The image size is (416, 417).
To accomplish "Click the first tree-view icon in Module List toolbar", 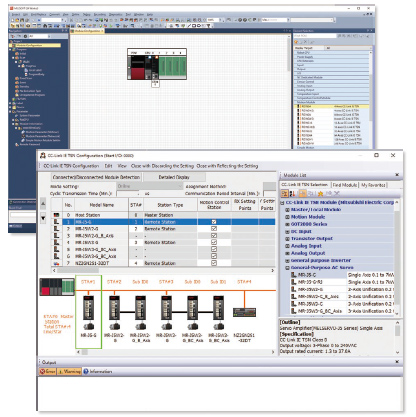I will (284, 193).
